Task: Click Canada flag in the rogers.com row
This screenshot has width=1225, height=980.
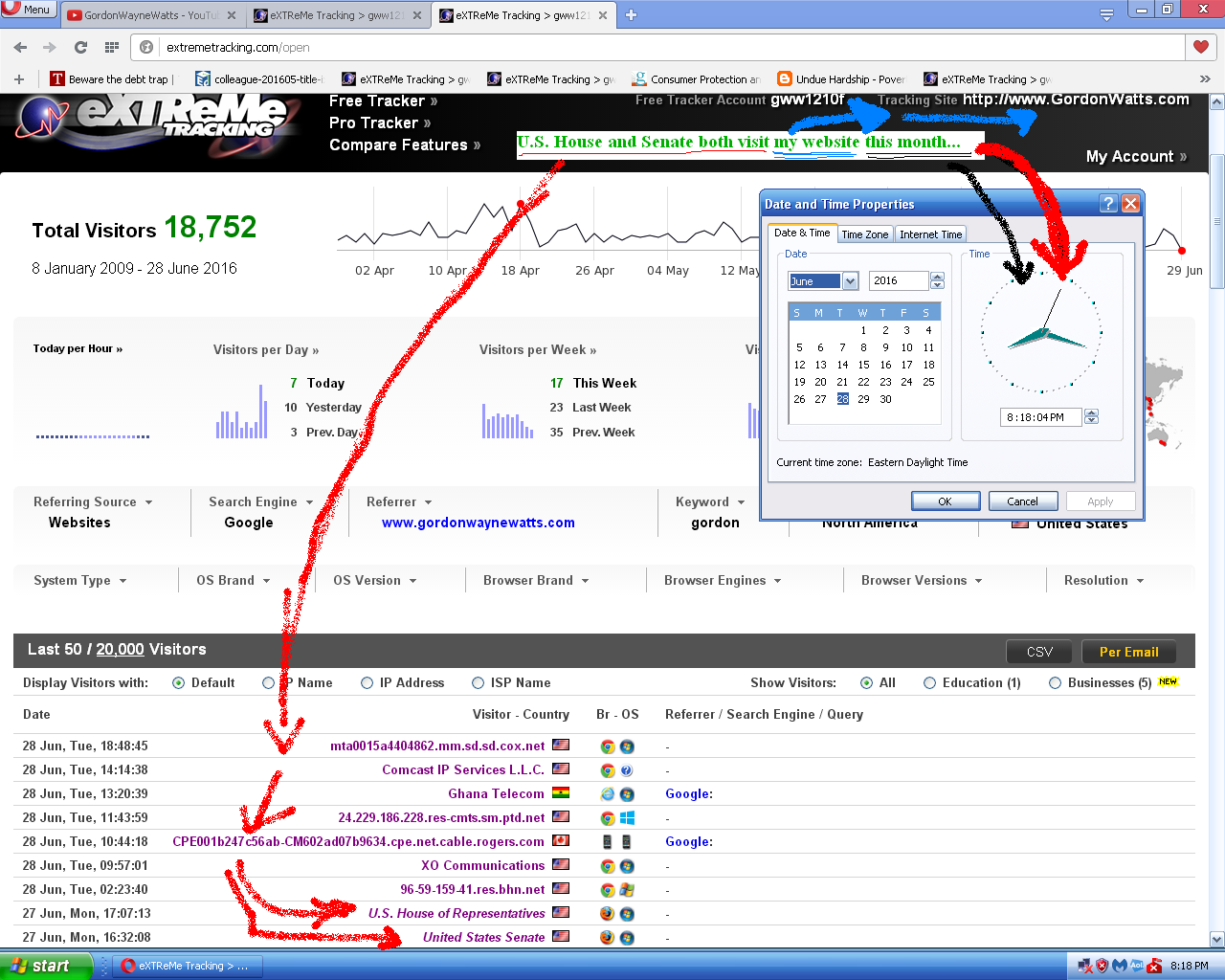Action: pyautogui.click(x=561, y=841)
